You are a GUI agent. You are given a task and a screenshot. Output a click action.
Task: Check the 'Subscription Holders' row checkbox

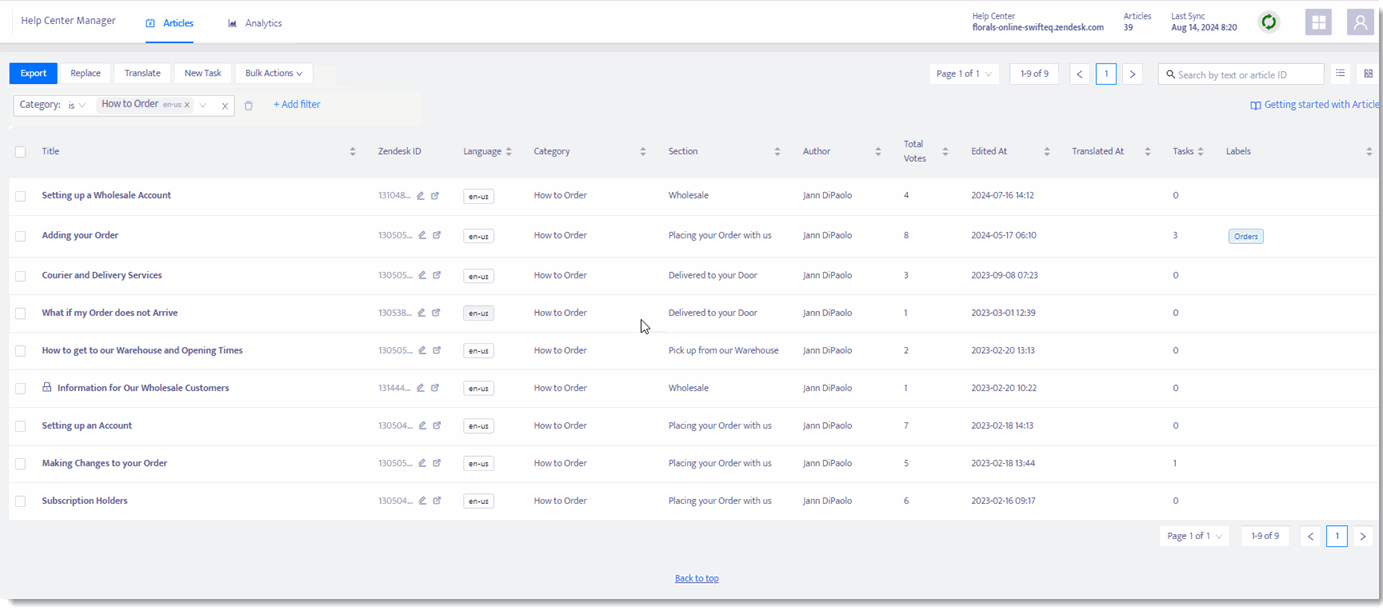click(x=20, y=501)
